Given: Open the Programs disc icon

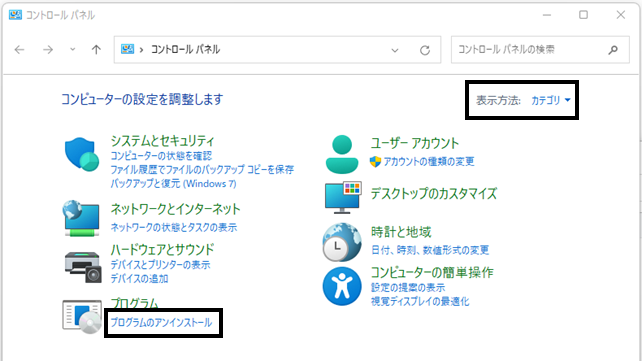Looking at the screenshot, I should point(82,317).
